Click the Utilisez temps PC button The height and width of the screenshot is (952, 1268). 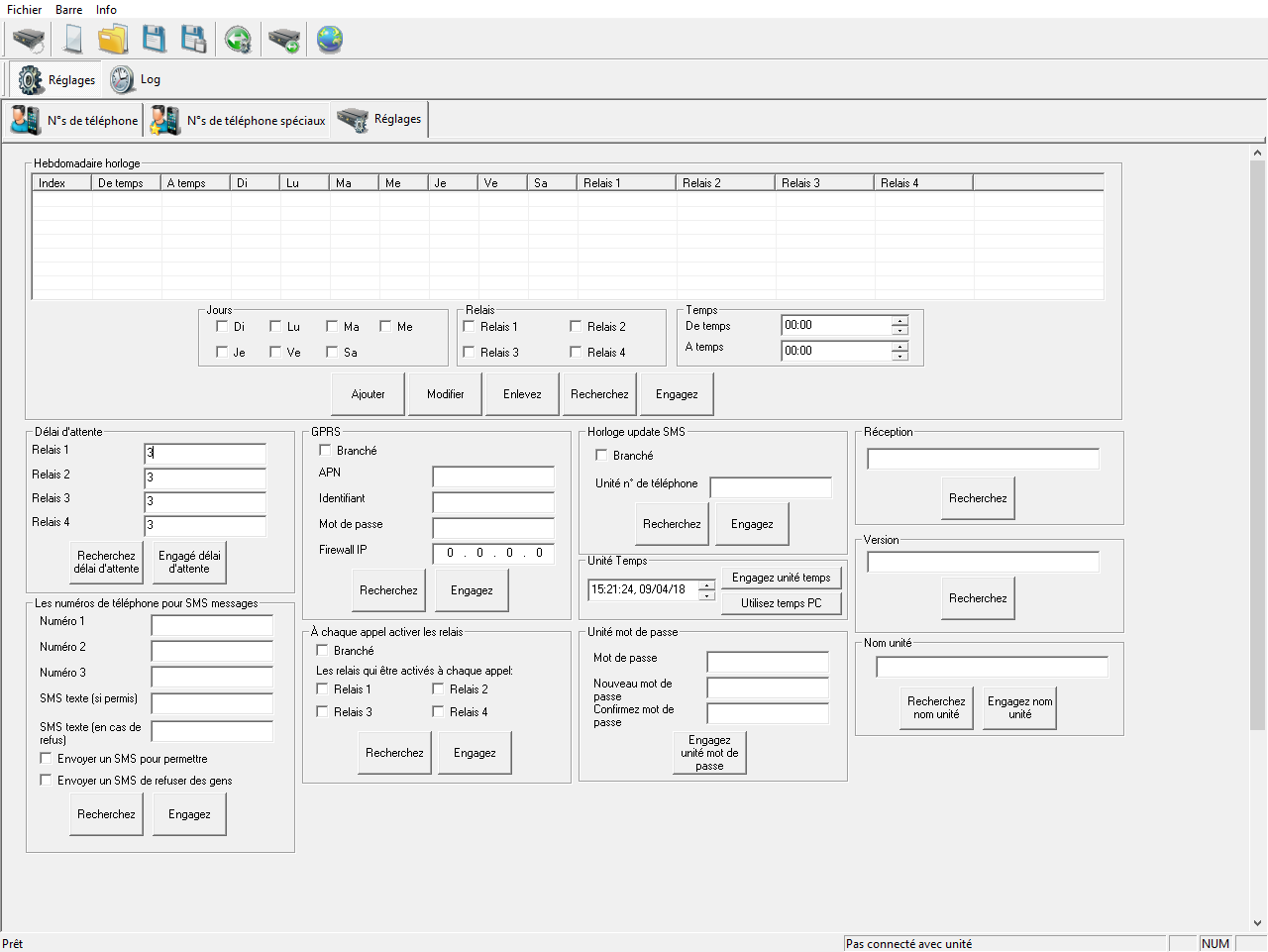click(782, 603)
